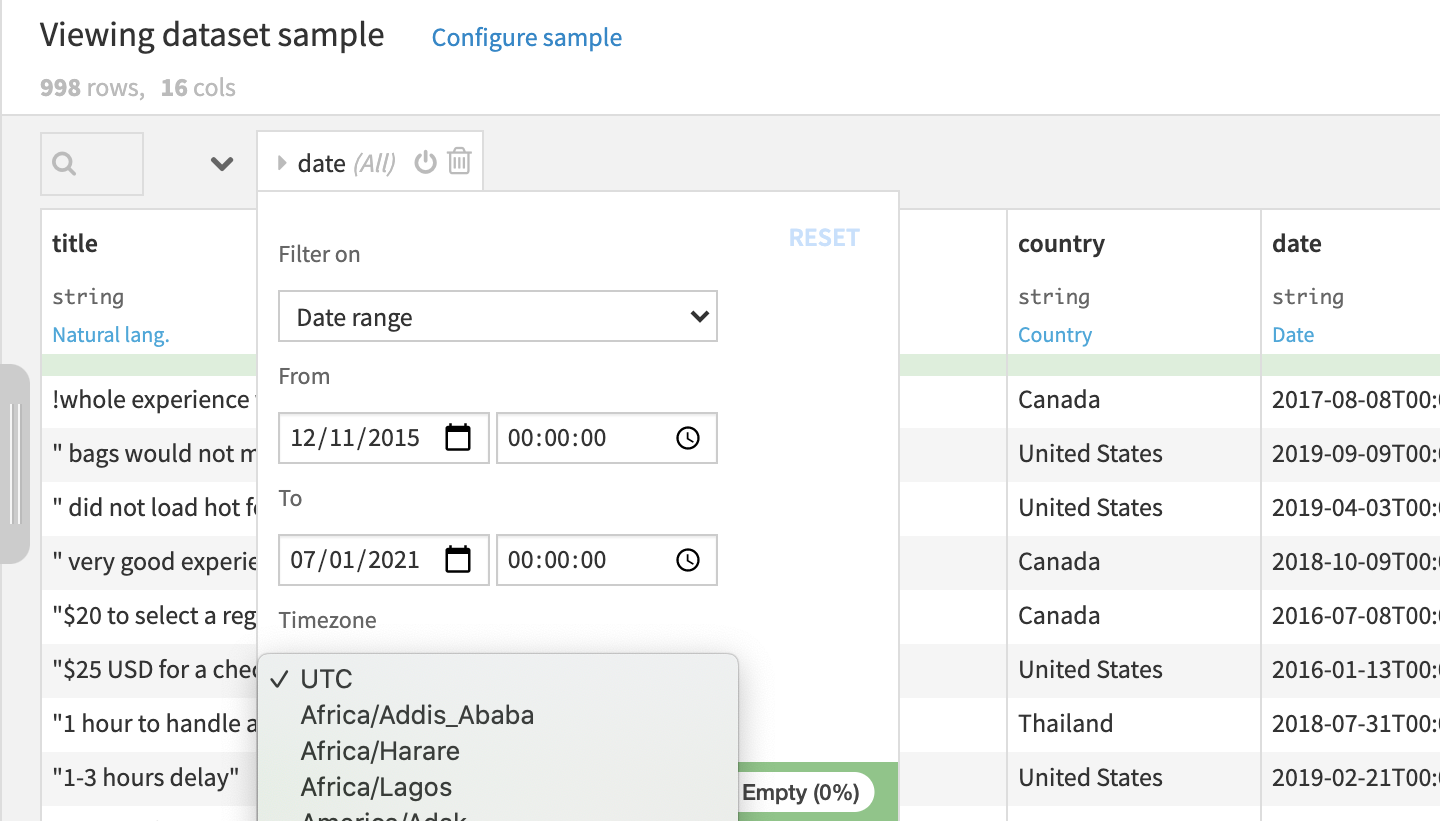Click the Date meaning link under date column
Screen dimensions: 1440x821
[1293, 335]
